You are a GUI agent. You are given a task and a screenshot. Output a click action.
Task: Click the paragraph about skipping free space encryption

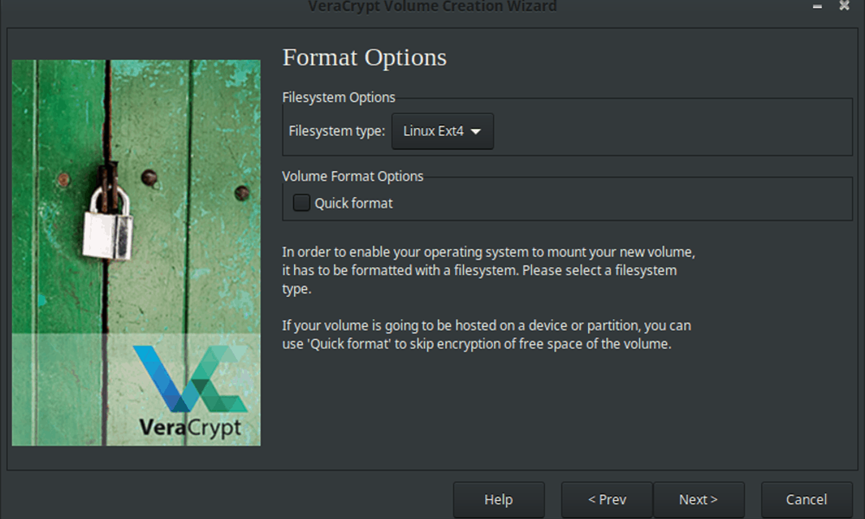coord(487,335)
